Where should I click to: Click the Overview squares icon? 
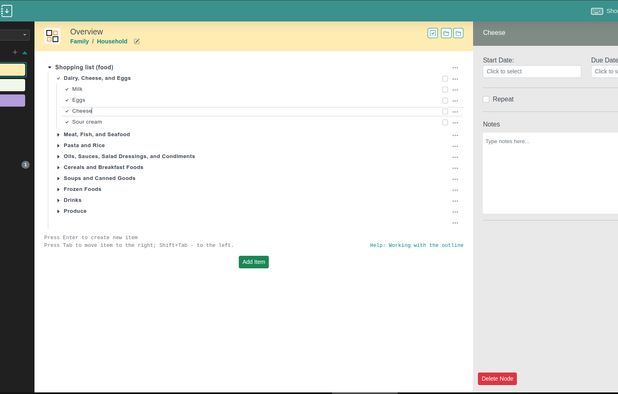click(52, 36)
